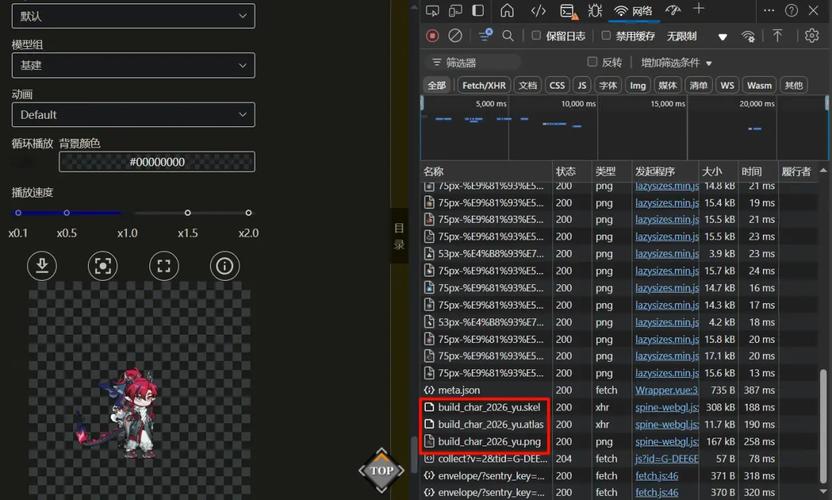Screen dimensions: 832x500
Task: Select the 全部 filter type
Action: (437, 85)
